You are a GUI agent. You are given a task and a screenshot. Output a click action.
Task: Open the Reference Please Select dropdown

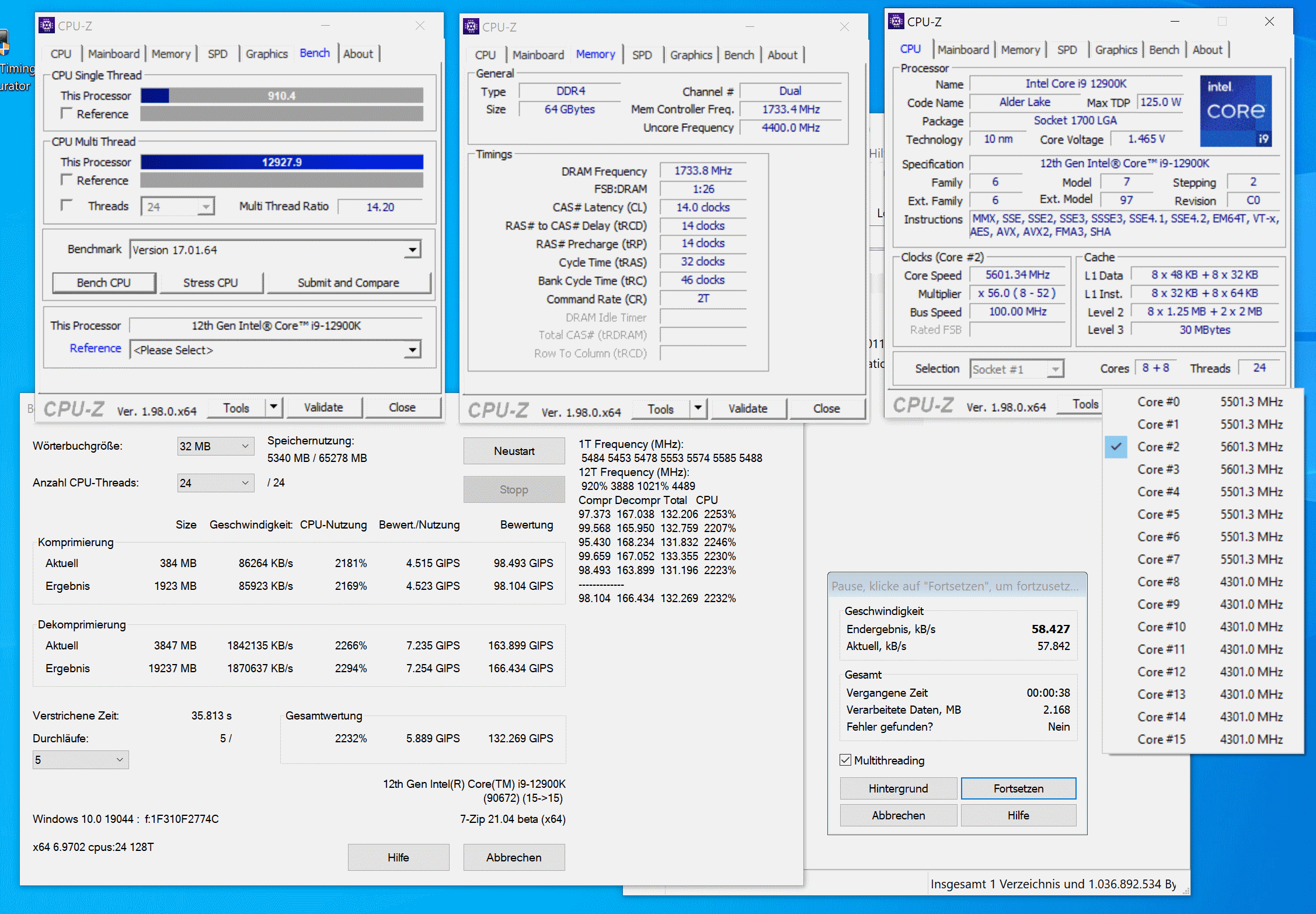tap(275, 350)
